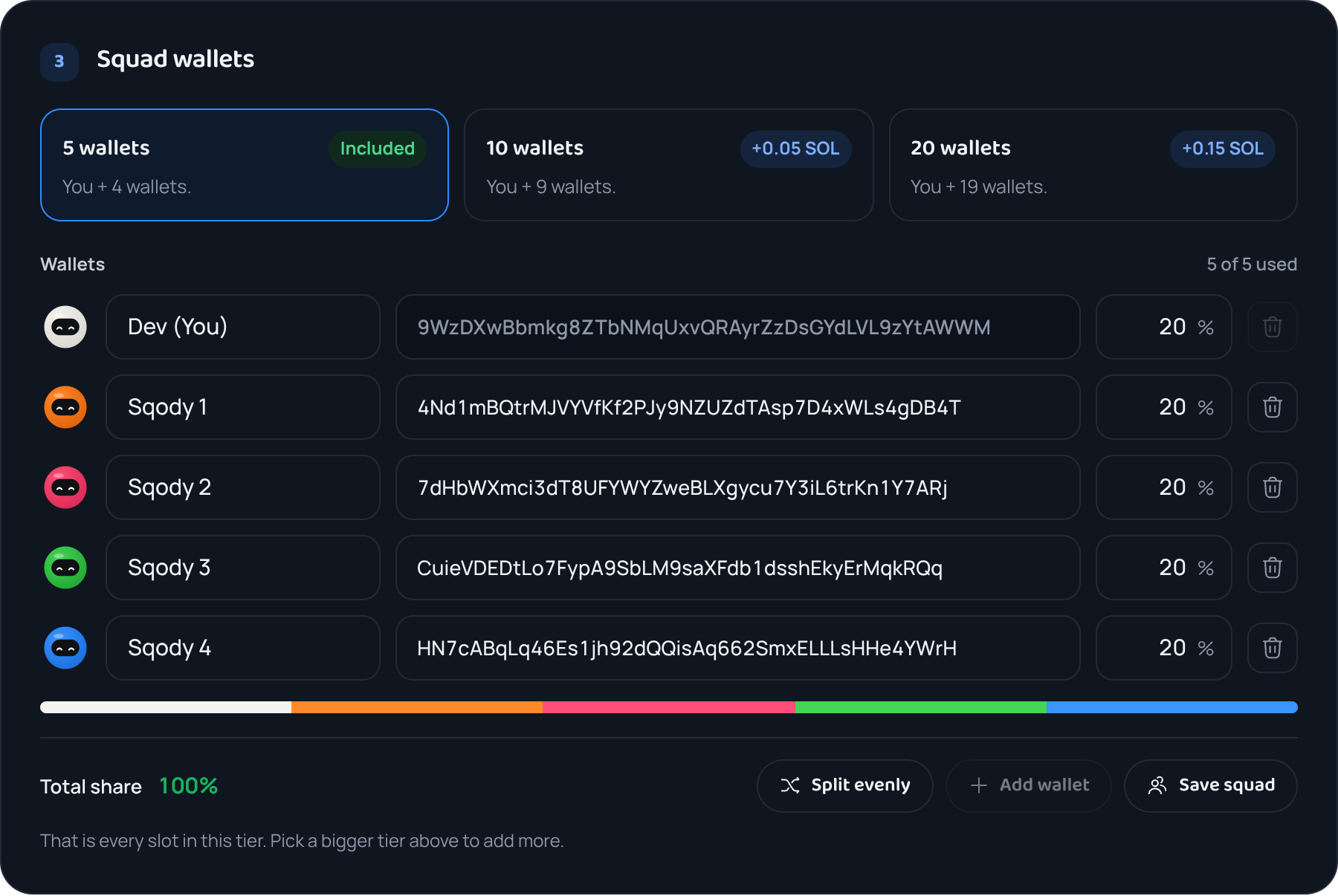The image size is (1338, 896).
Task: Click the pink segment of the share bar
Action: tap(669, 707)
